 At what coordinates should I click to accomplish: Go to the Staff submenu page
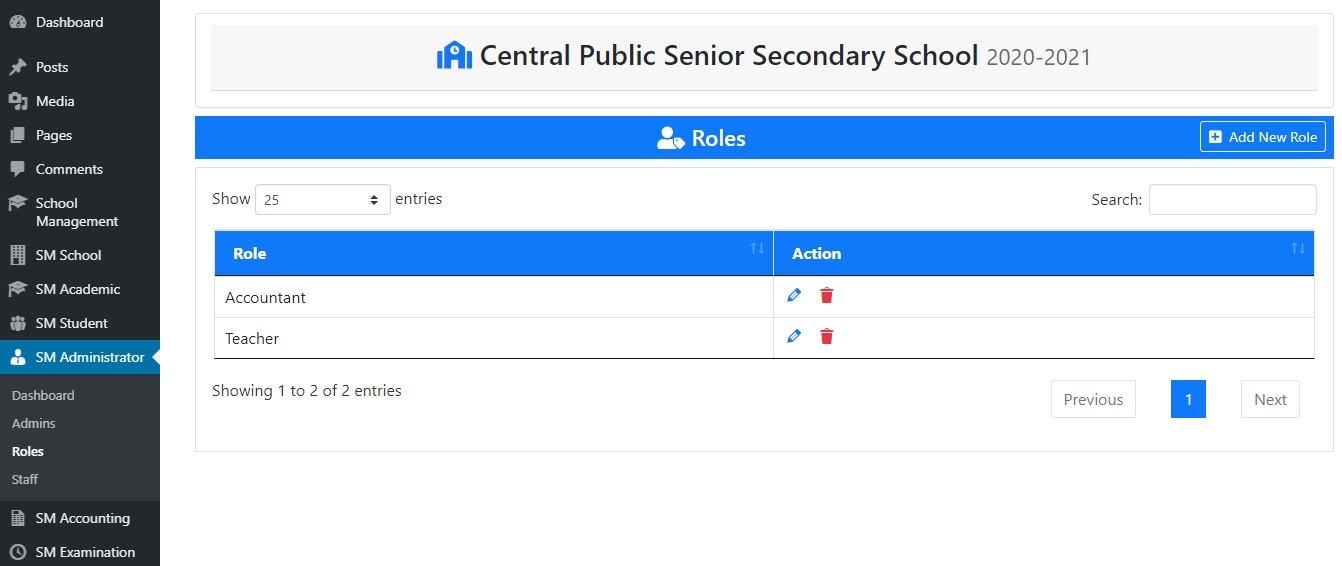(25, 479)
